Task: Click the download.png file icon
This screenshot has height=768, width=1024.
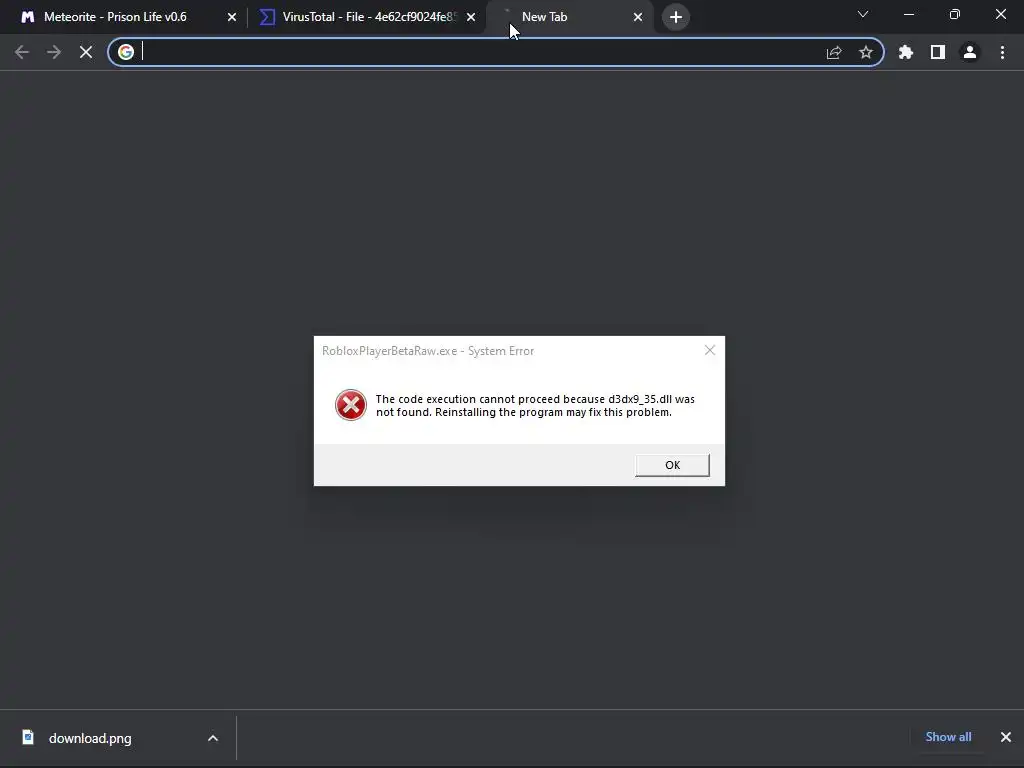Action: 28,737
